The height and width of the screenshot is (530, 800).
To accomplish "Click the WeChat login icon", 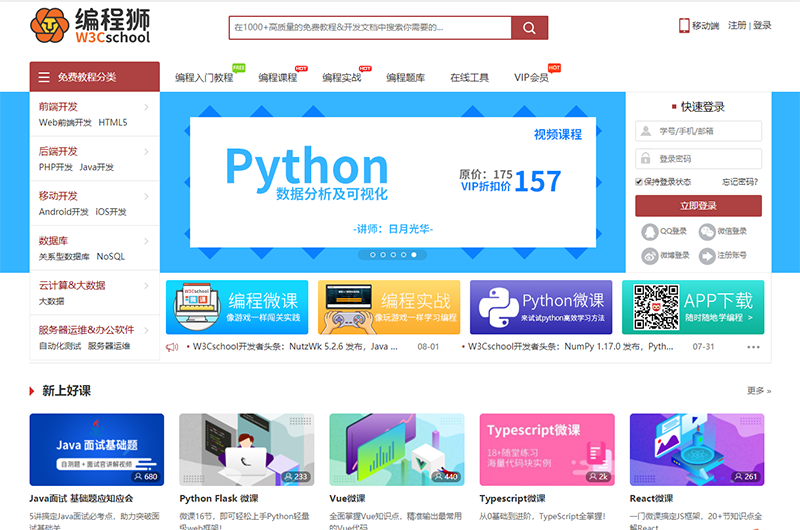I will pos(707,232).
